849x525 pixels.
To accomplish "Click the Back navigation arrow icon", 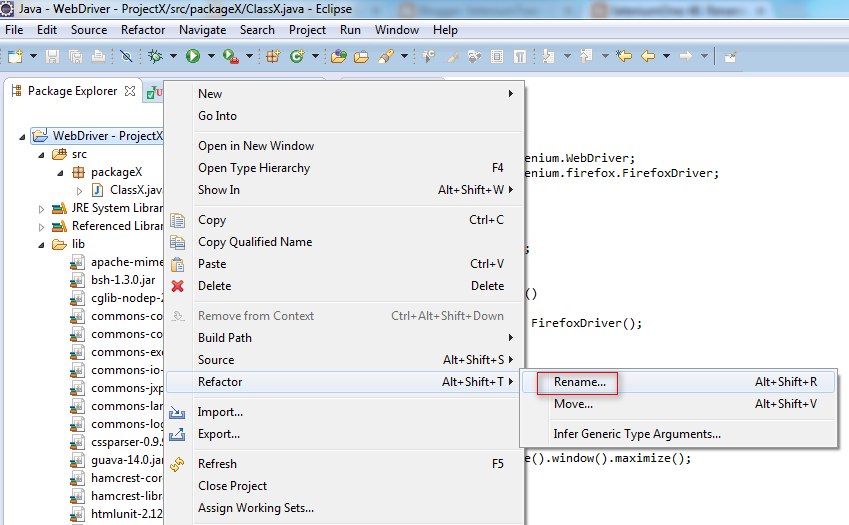I will (648, 56).
